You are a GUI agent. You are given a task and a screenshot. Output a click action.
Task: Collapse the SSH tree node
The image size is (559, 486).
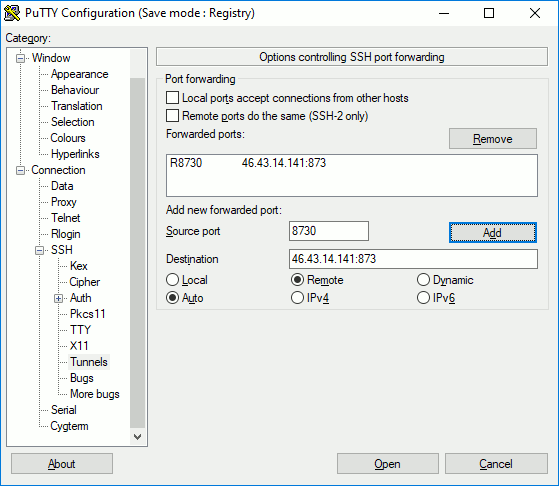(40, 250)
